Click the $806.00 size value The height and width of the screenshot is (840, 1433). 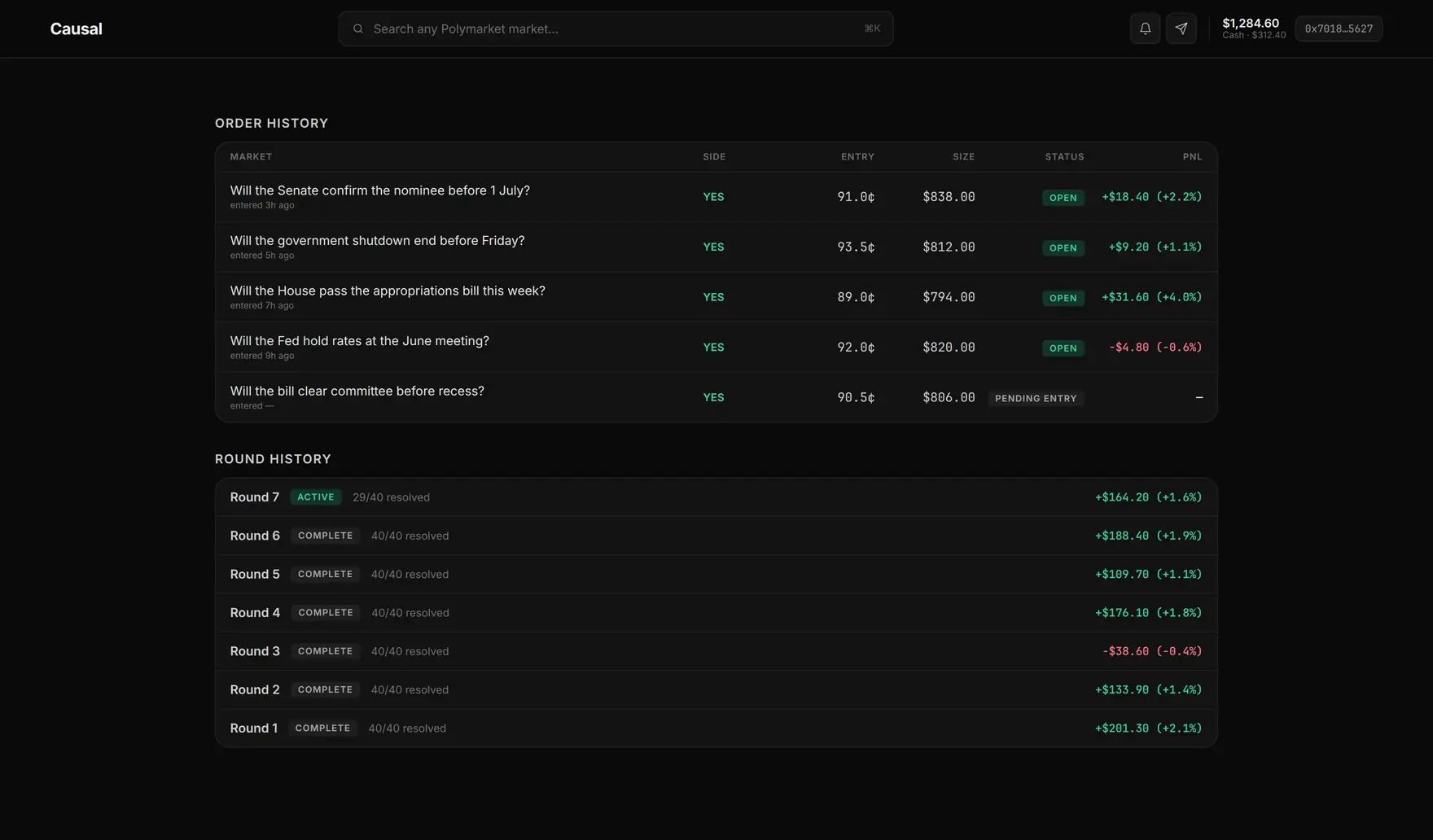pos(949,397)
